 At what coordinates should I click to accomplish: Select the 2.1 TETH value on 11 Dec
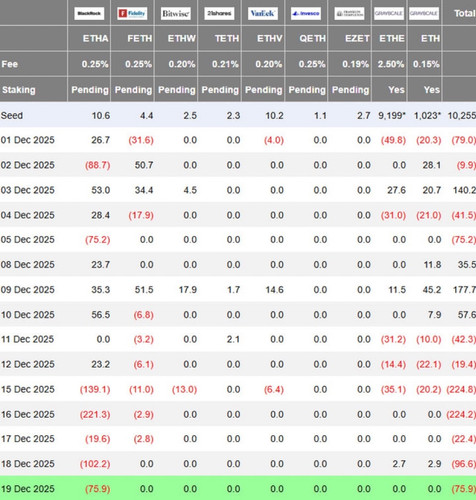click(x=233, y=339)
